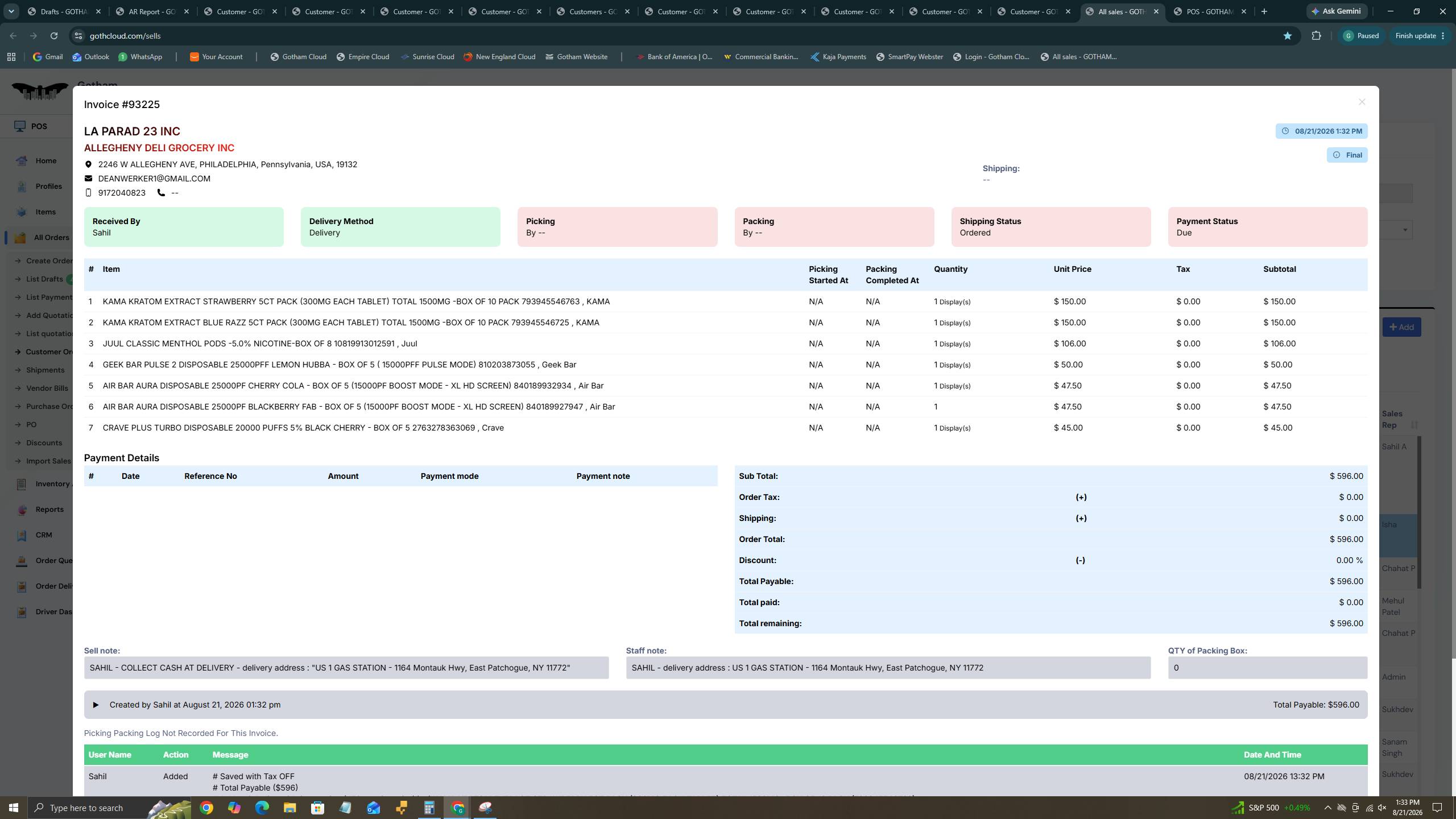The image size is (1456, 819).
Task: Click the QTY of Packing Box field
Action: [x=1268, y=668]
